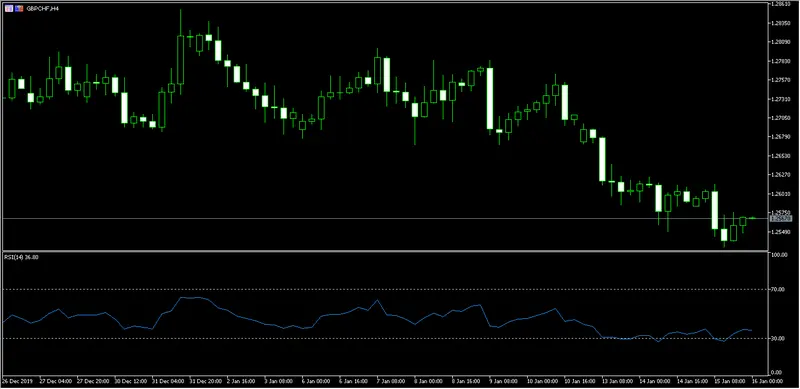The width and height of the screenshot is (800, 389).
Task: Select the tall white 9 Jan bearish candle
Action: 490,98
